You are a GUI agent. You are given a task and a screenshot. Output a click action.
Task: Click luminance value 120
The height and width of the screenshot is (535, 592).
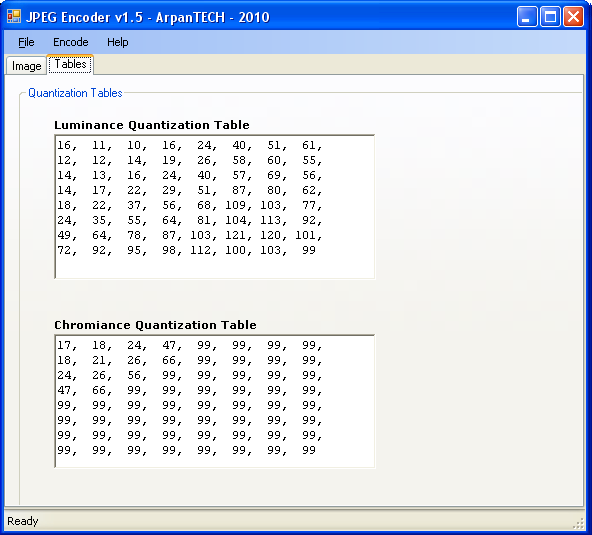coord(270,235)
